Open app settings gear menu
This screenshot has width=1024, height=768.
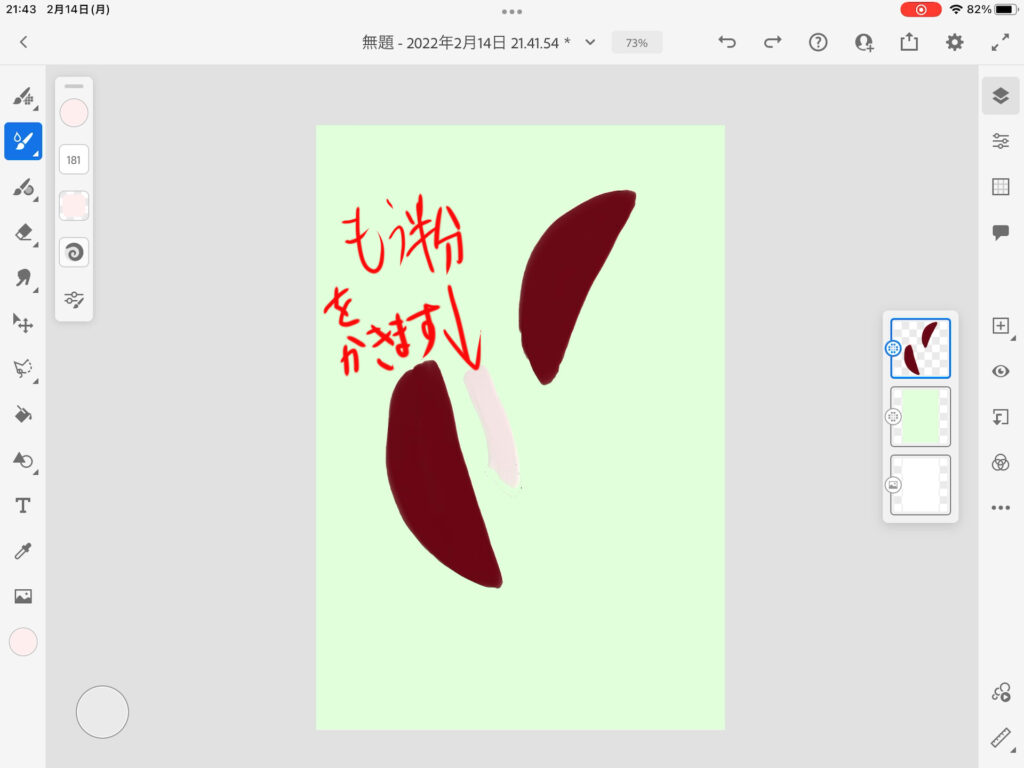955,42
